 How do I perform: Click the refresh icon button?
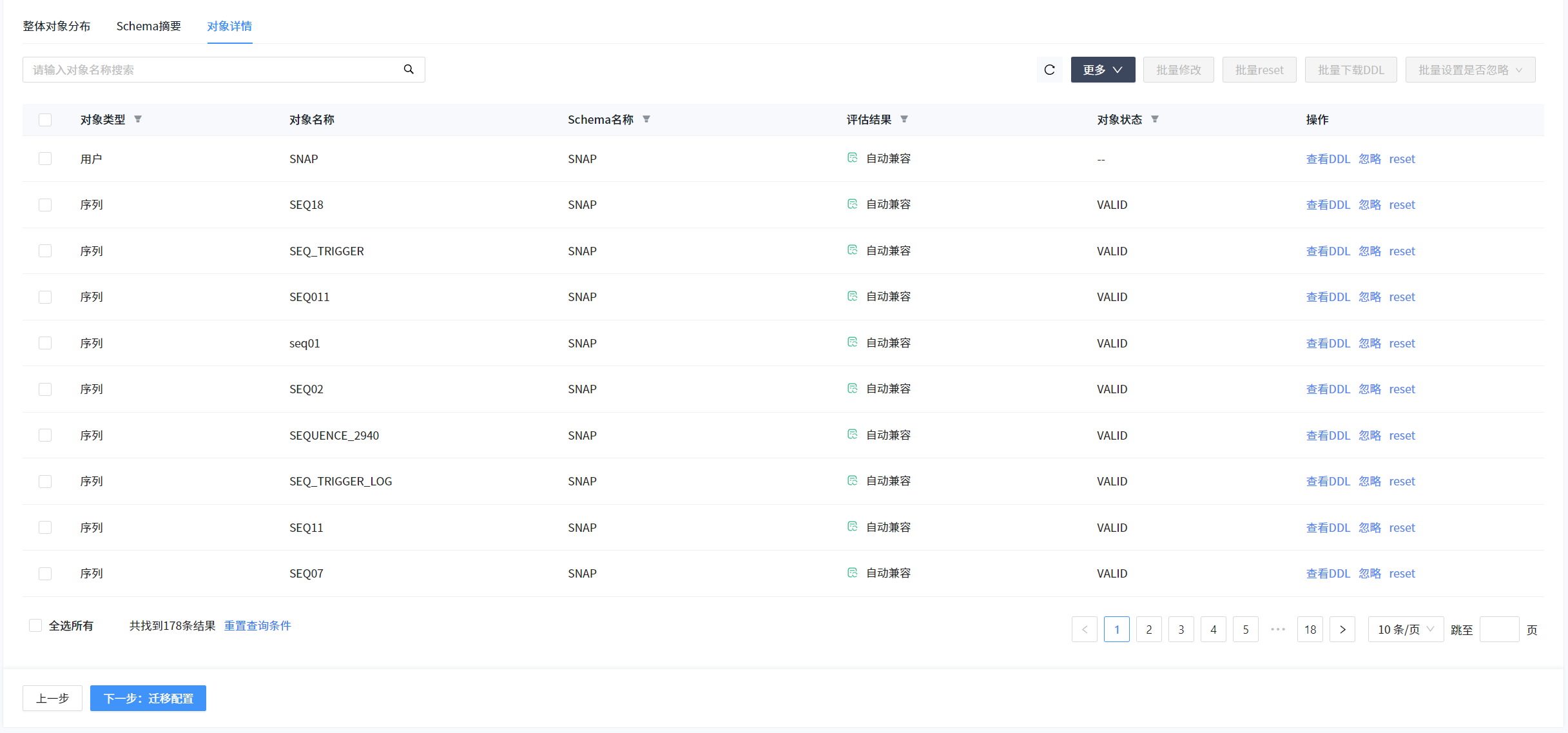coord(1049,70)
